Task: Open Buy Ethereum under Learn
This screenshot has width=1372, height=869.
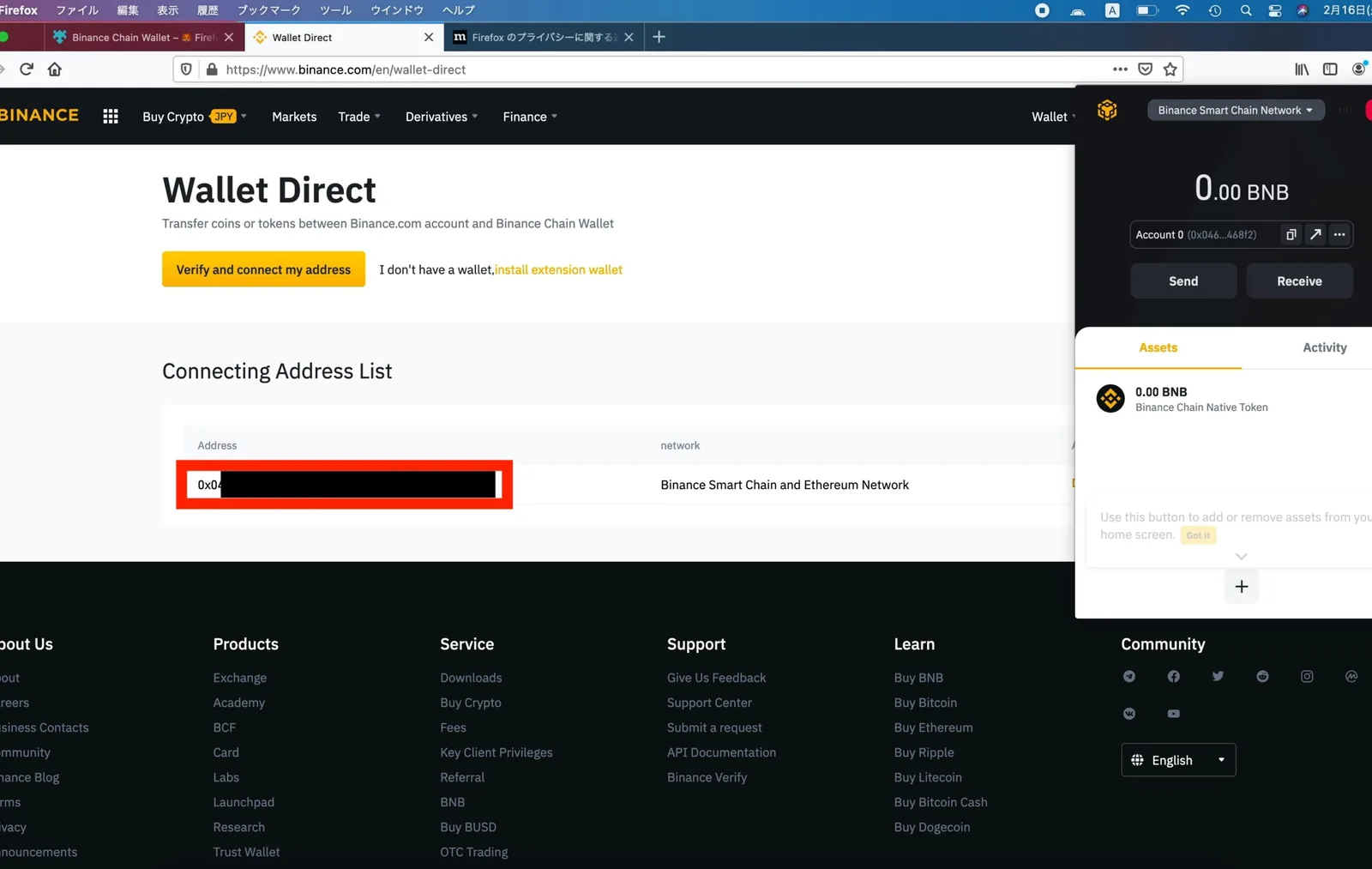Action: pos(933,727)
